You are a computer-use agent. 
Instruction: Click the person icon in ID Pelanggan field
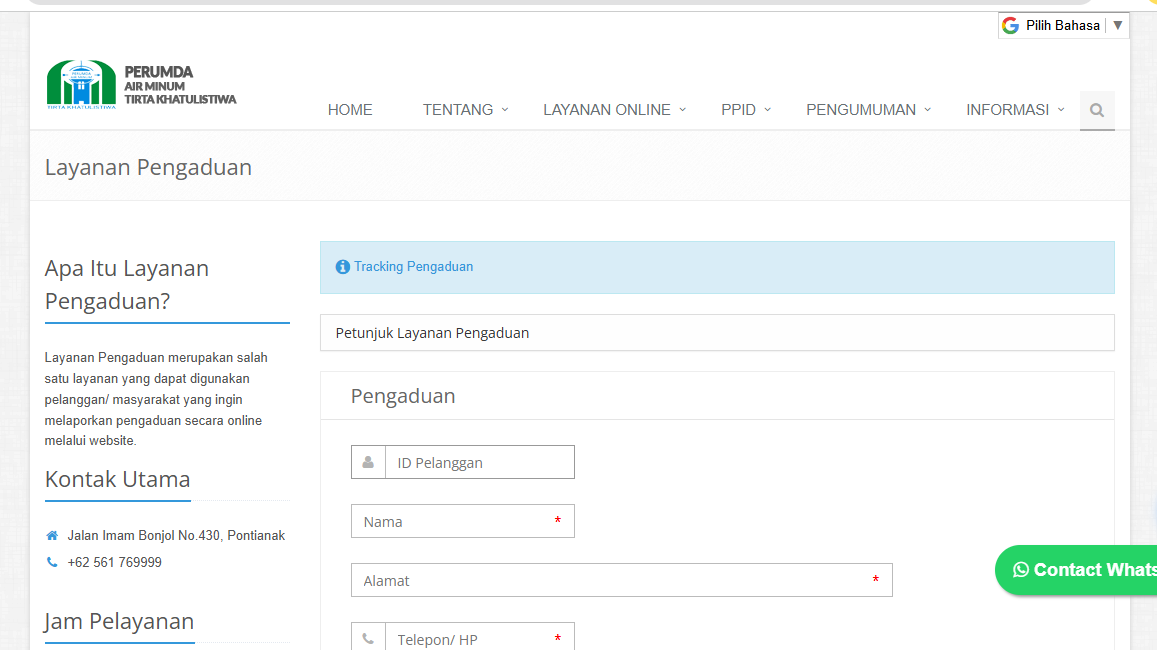[x=367, y=461]
